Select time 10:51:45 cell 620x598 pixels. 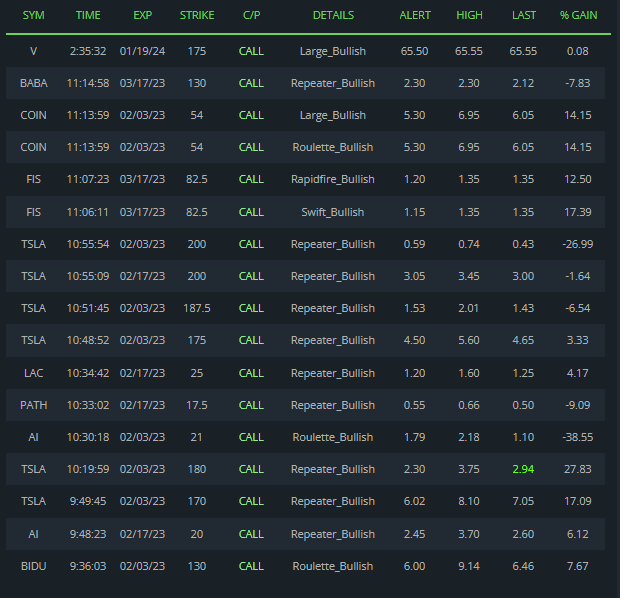pyautogui.click(x=88, y=308)
